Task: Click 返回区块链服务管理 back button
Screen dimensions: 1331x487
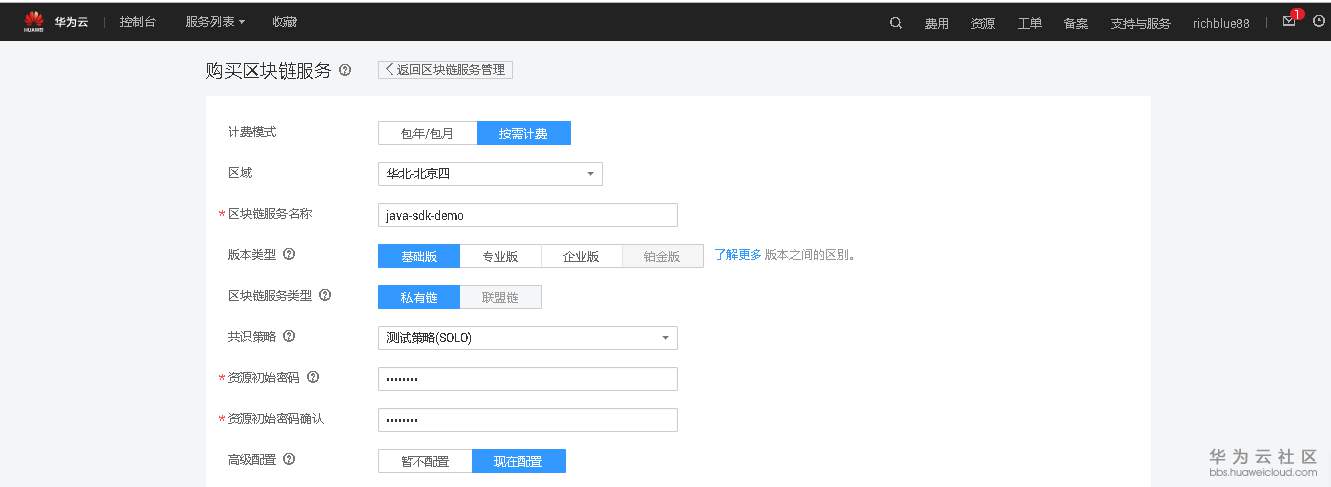Action: (445, 69)
